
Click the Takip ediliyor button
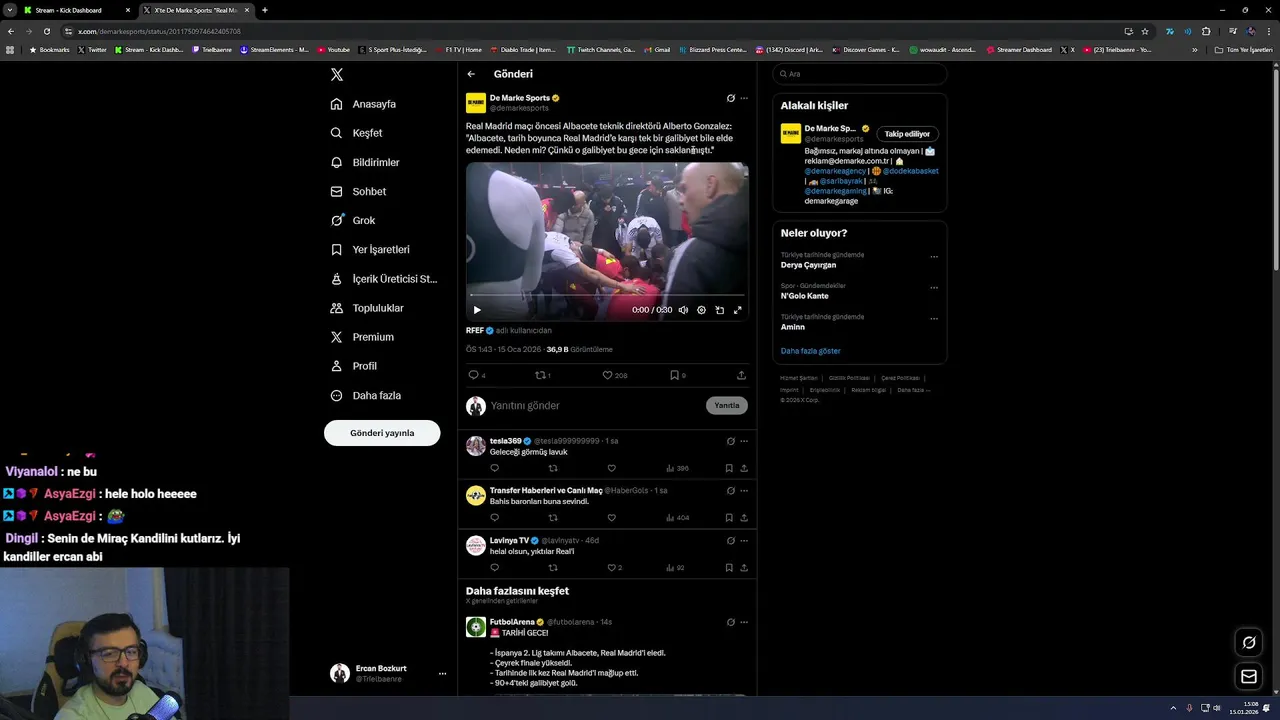[907, 134]
